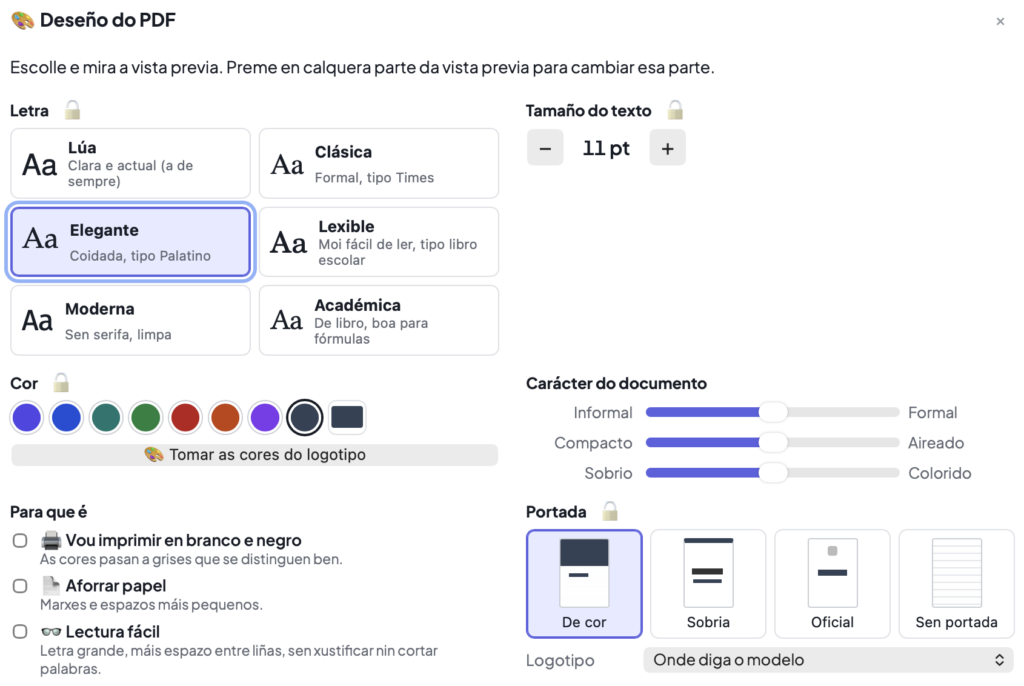
Task: Pick the Académica font card
Action: coord(379,320)
